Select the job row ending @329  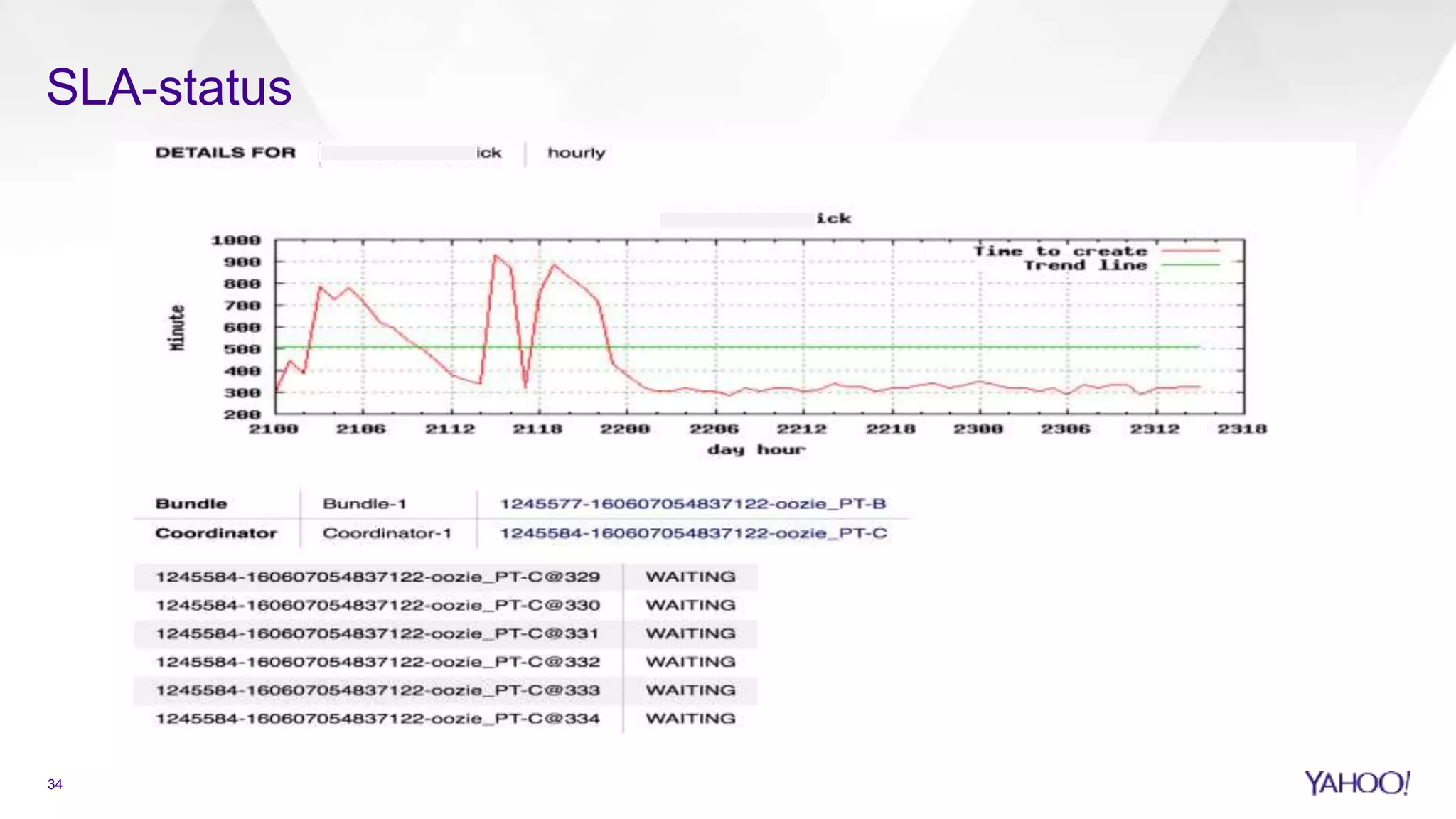click(x=378, y=577)
